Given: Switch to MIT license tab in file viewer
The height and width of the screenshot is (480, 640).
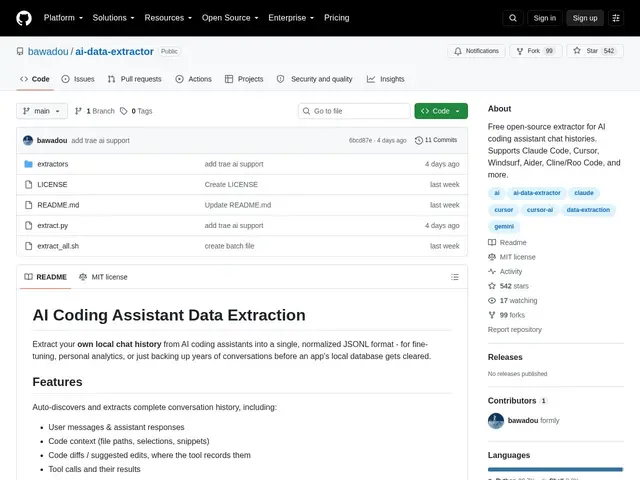Looking at the screenshot, I should pos(103,277).
